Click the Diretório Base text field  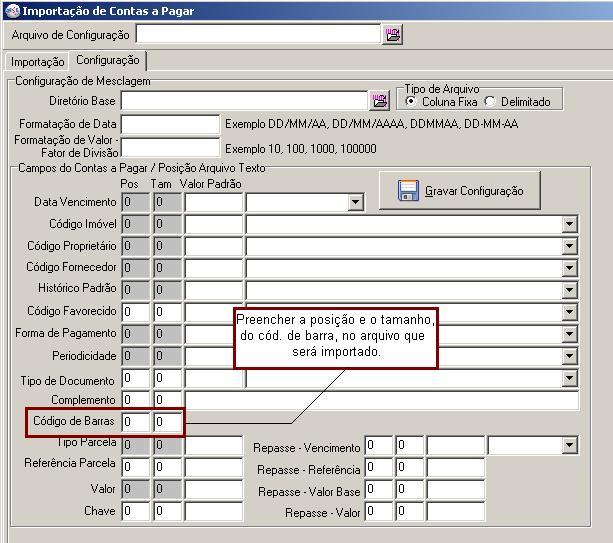point(244,101)
